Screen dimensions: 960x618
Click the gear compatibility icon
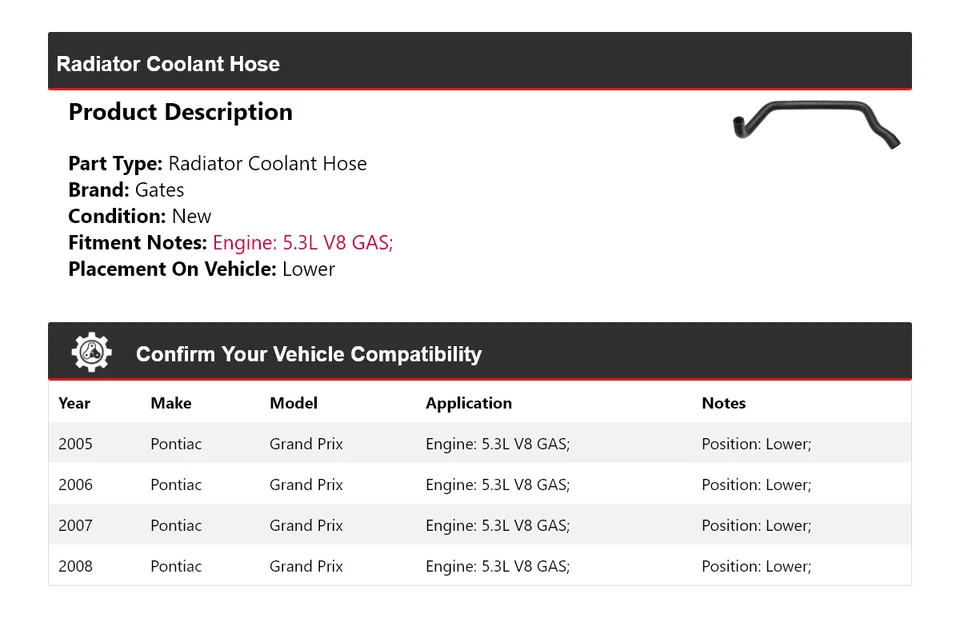(91, 353)
